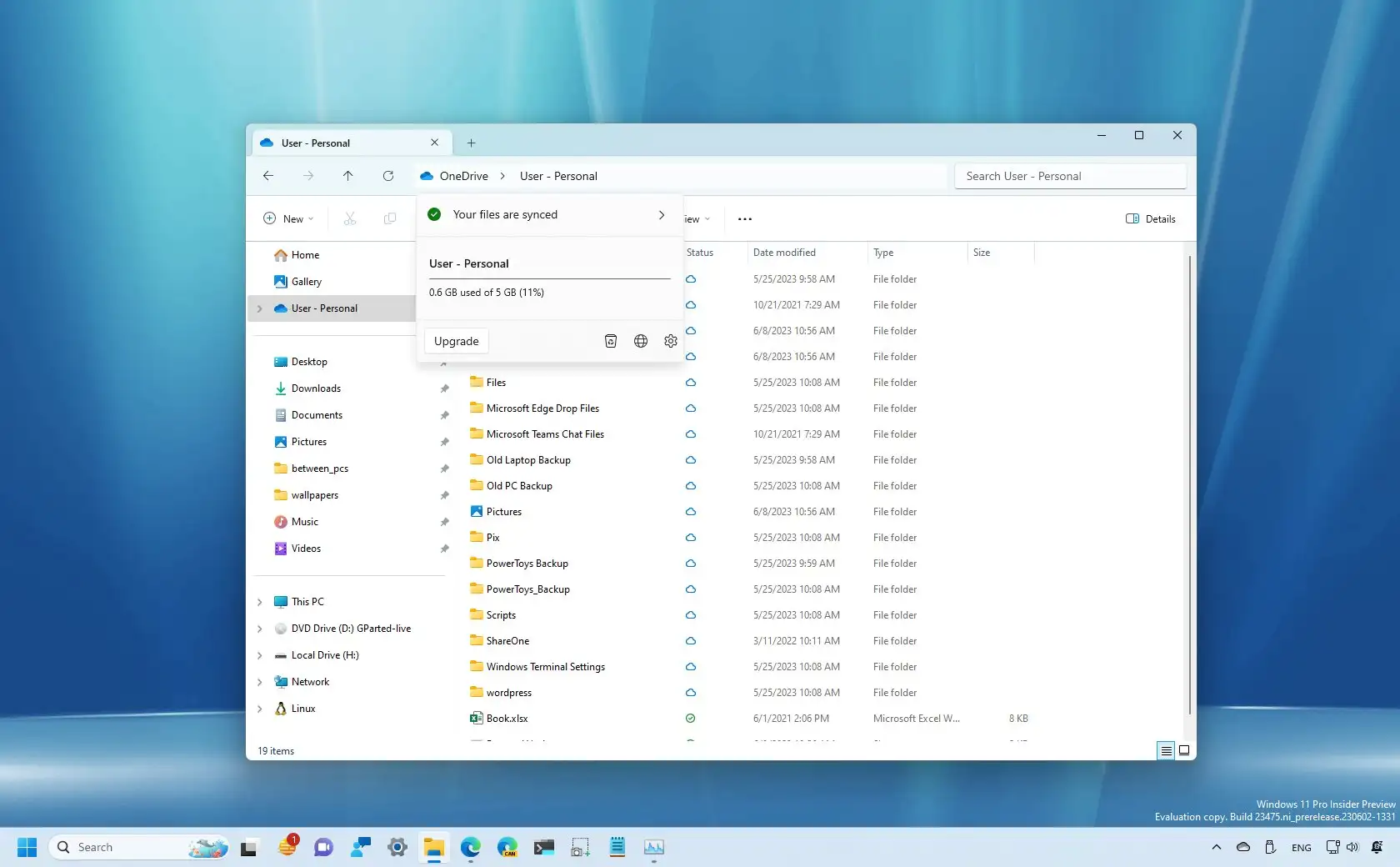Click the Cut scissors icon
The height and width of the screenshot is (867, 1400).
(x=349, y=218)
